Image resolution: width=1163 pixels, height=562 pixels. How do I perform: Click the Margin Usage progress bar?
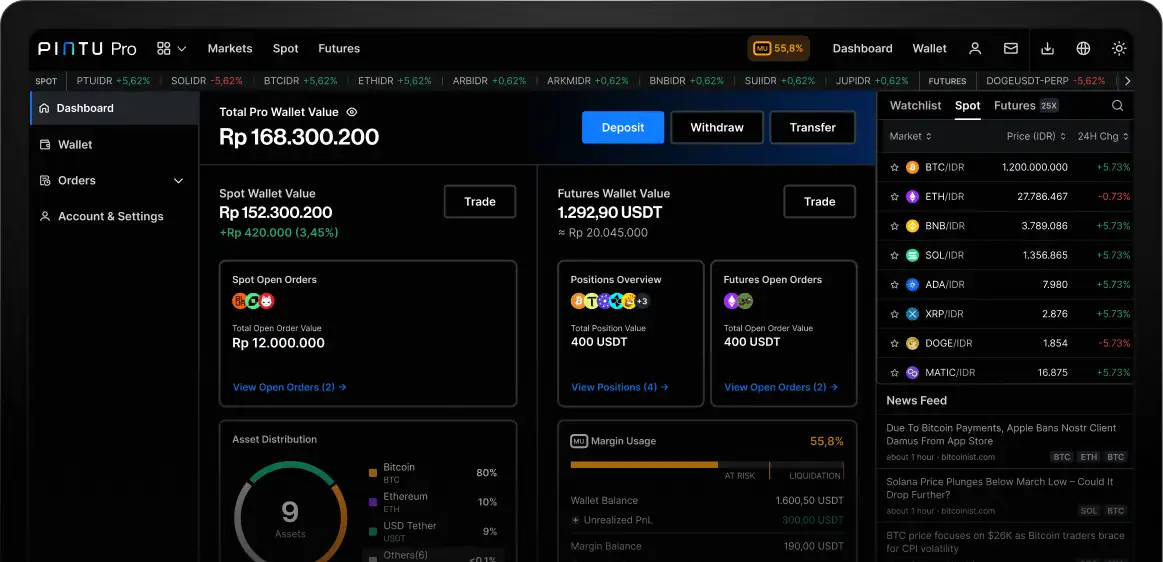706,465
